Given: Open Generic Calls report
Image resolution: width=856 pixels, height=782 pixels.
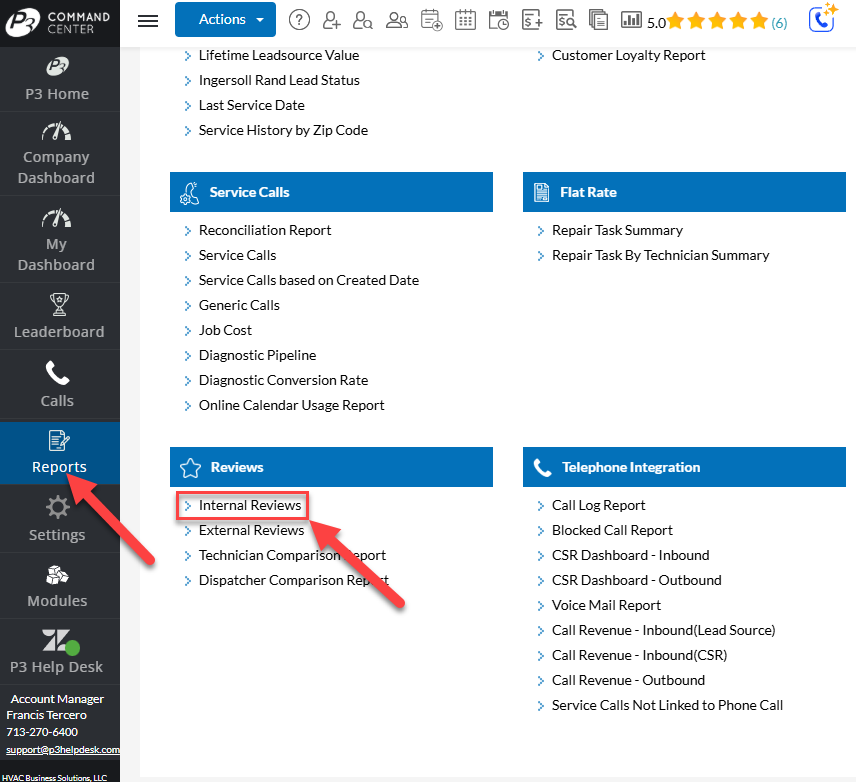Looking at the screenshot, I should pos(239,306).
